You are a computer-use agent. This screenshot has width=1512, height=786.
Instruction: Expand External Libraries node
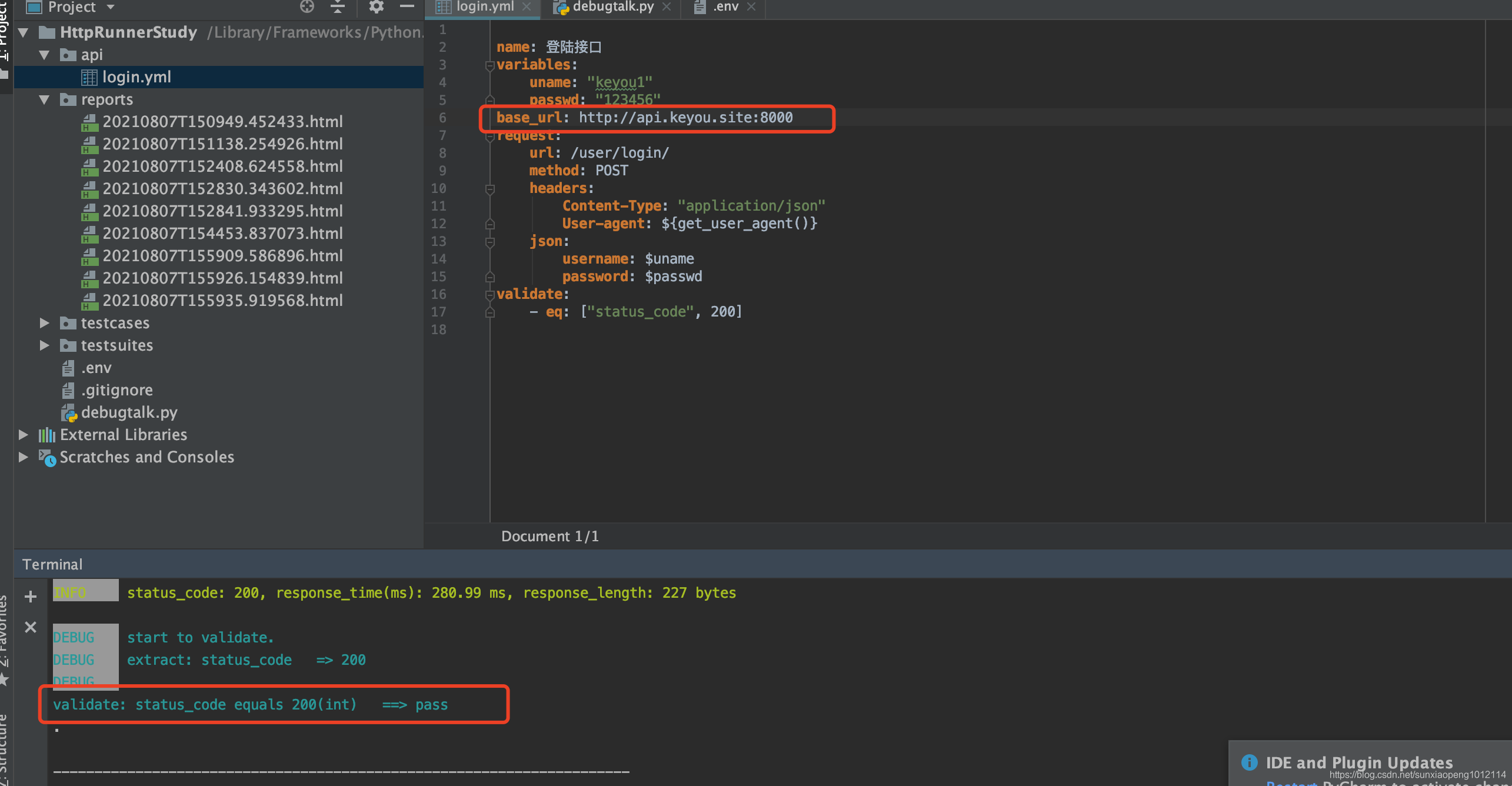pos(24,435)
